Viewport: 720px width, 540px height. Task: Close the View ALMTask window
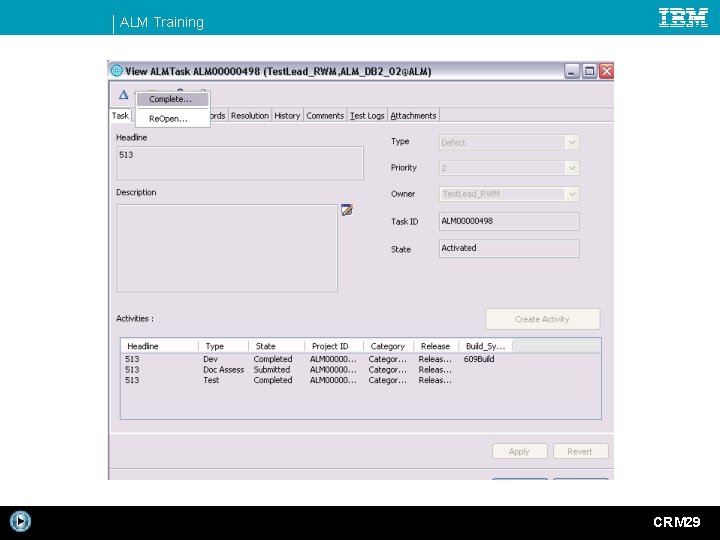[607, 71]
